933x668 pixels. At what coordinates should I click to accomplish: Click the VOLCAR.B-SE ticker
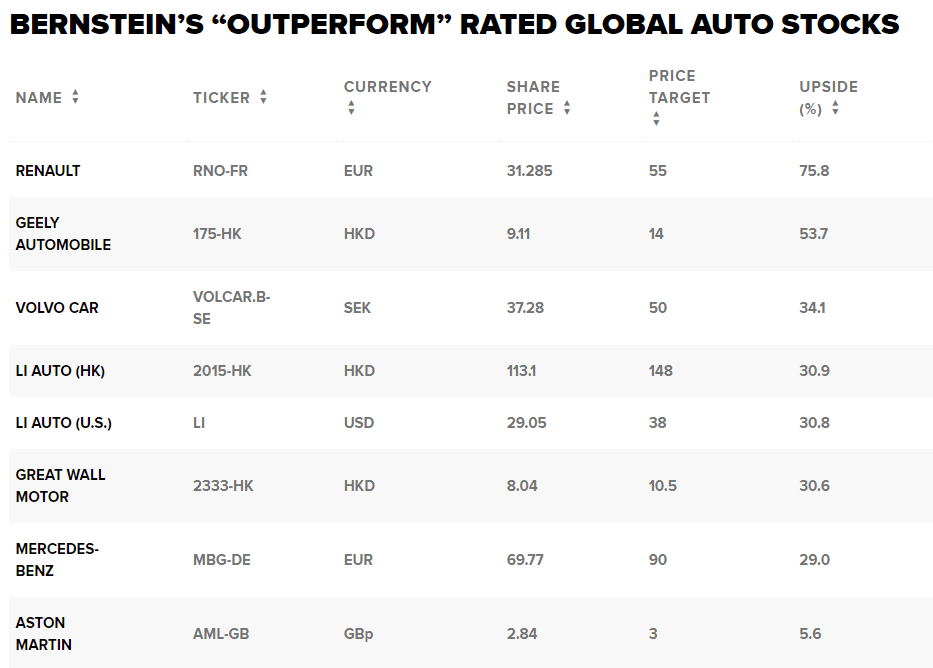pos(231,308)
